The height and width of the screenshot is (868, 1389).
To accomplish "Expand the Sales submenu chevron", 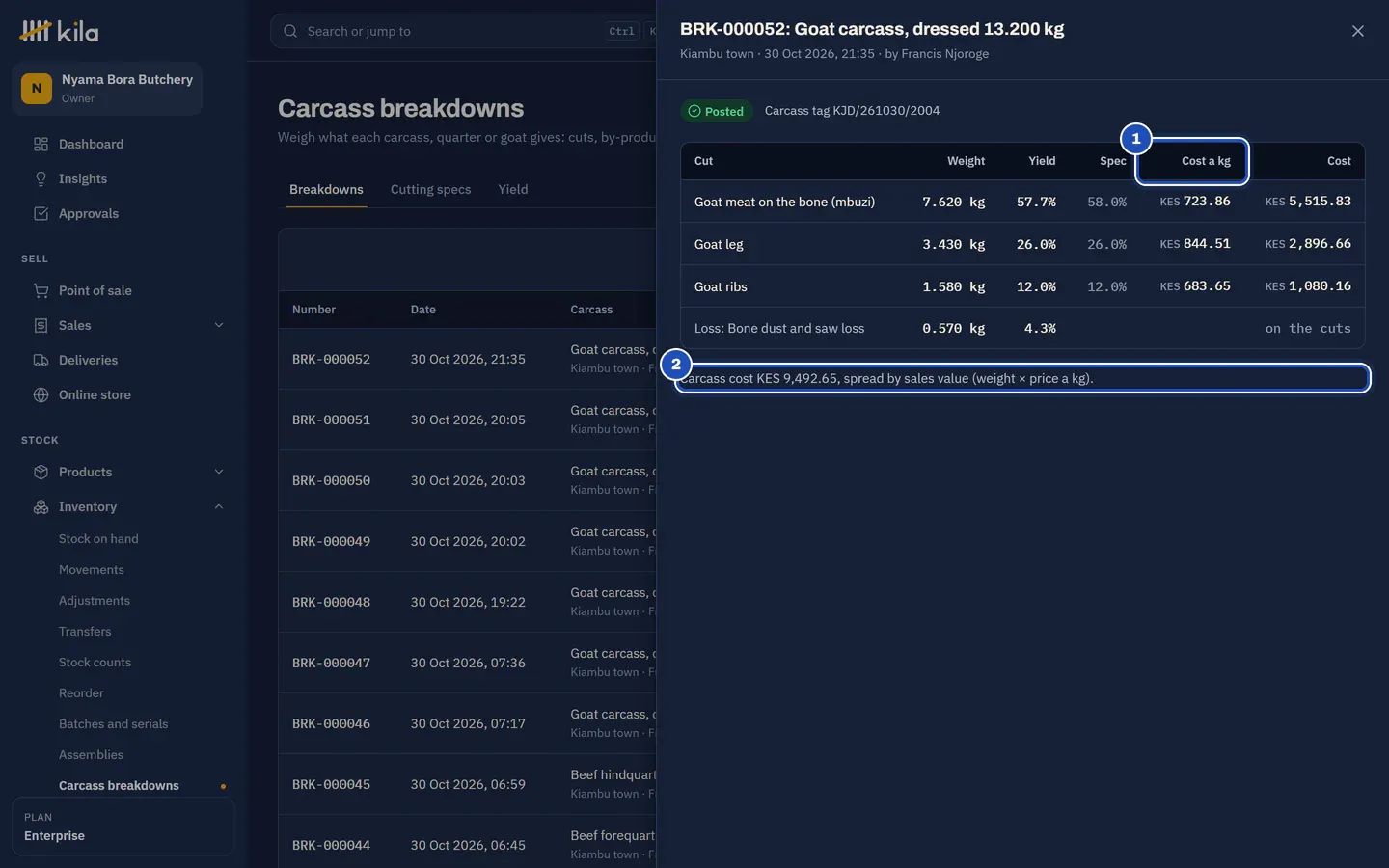I will click(x=219, y=325).
